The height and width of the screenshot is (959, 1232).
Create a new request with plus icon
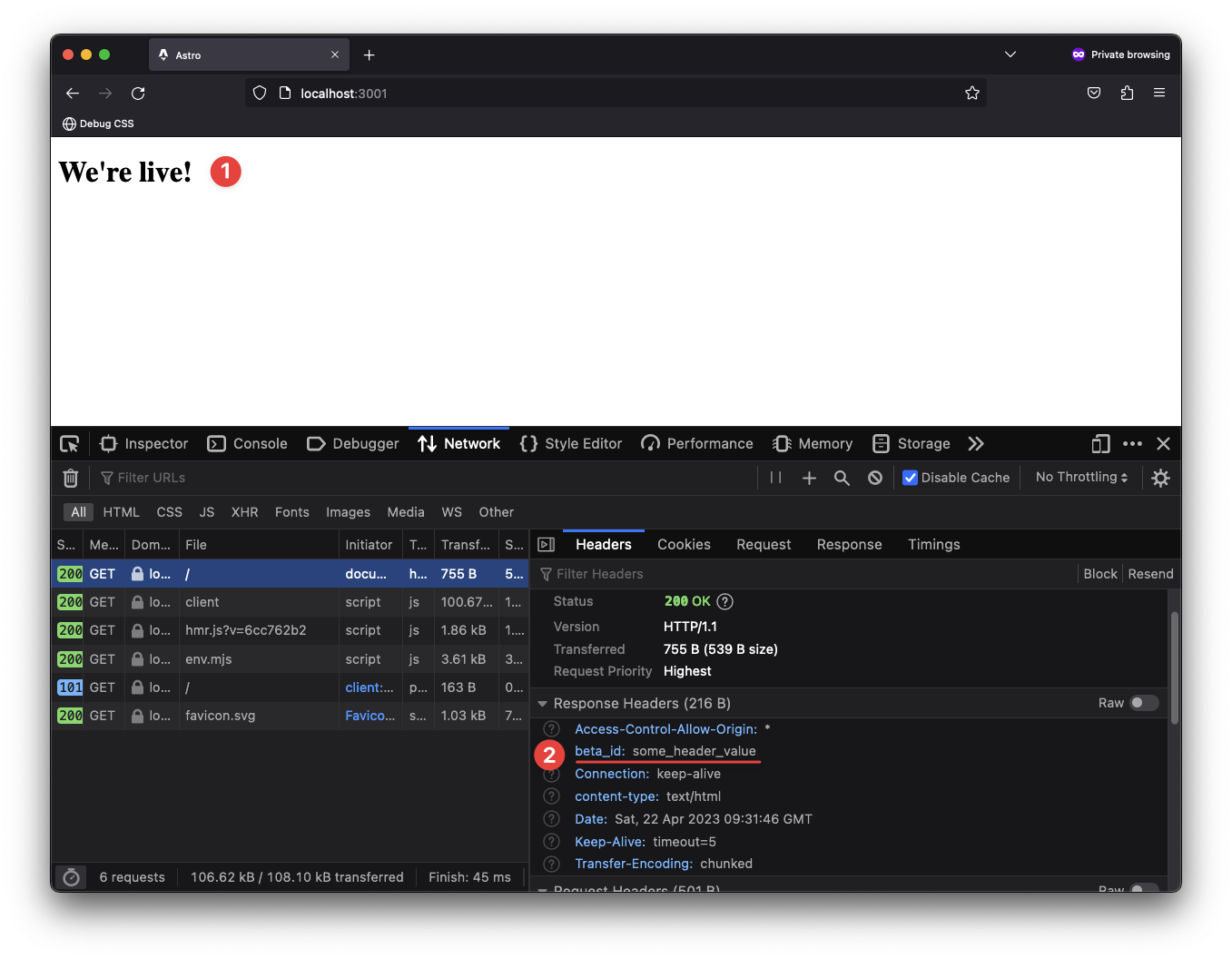click(x=809, y=477)
